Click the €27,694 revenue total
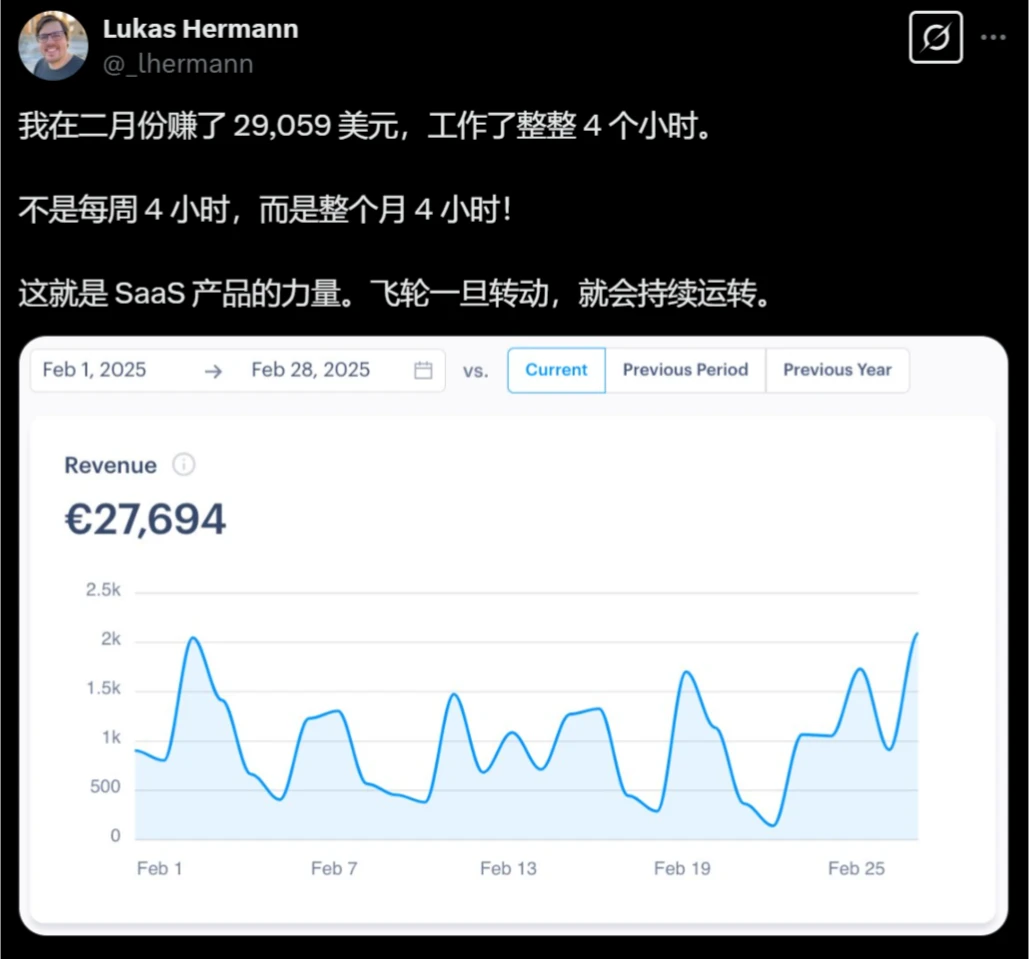This screenshot has height=959, width=1029. coord(146,520)
